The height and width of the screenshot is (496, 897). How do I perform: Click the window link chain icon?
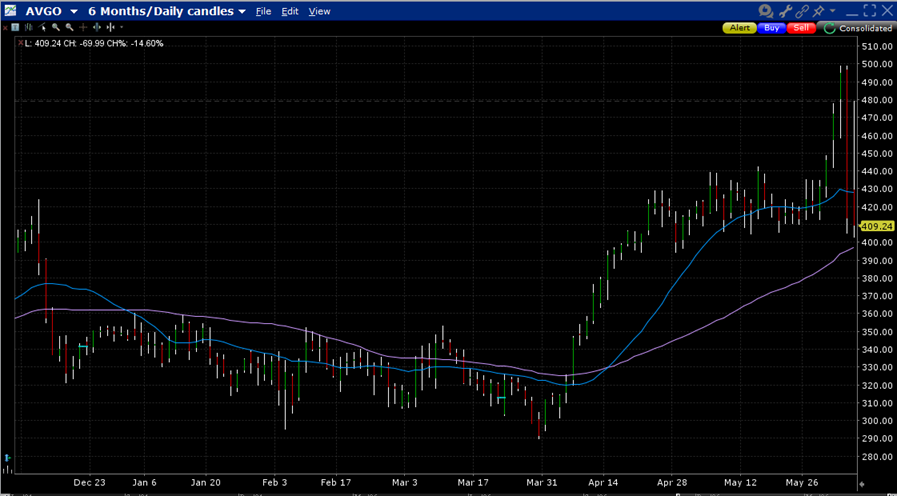tap(802, 11)
